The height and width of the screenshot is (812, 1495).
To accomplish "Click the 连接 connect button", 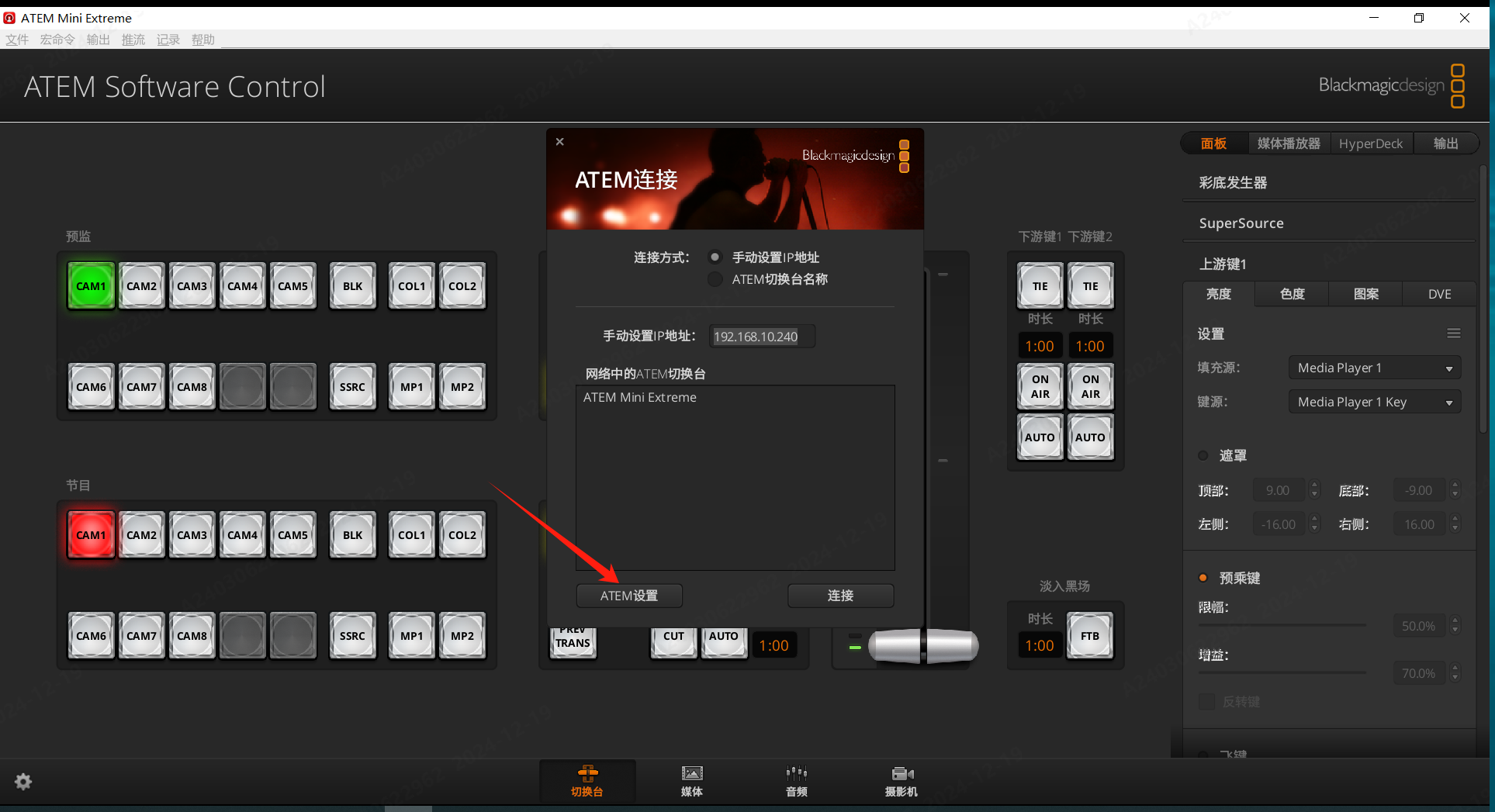I will click(840, 596).
